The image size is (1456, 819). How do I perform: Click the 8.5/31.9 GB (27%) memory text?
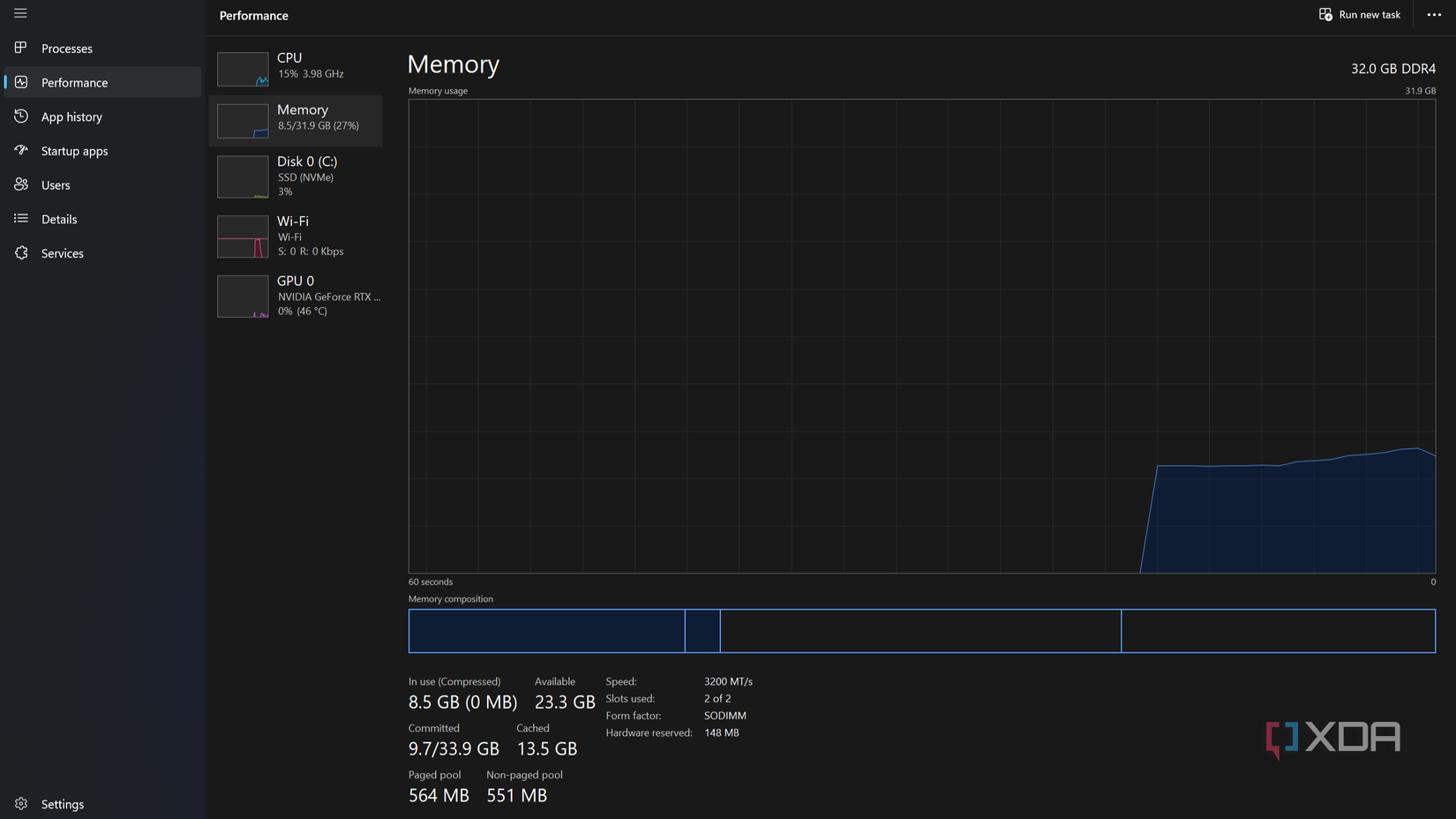click(319, 126)
